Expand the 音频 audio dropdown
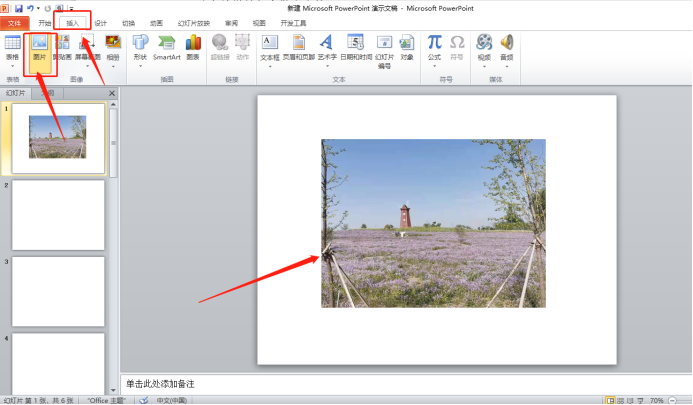The width and height of the screenshot is (693, 405). 507,66
